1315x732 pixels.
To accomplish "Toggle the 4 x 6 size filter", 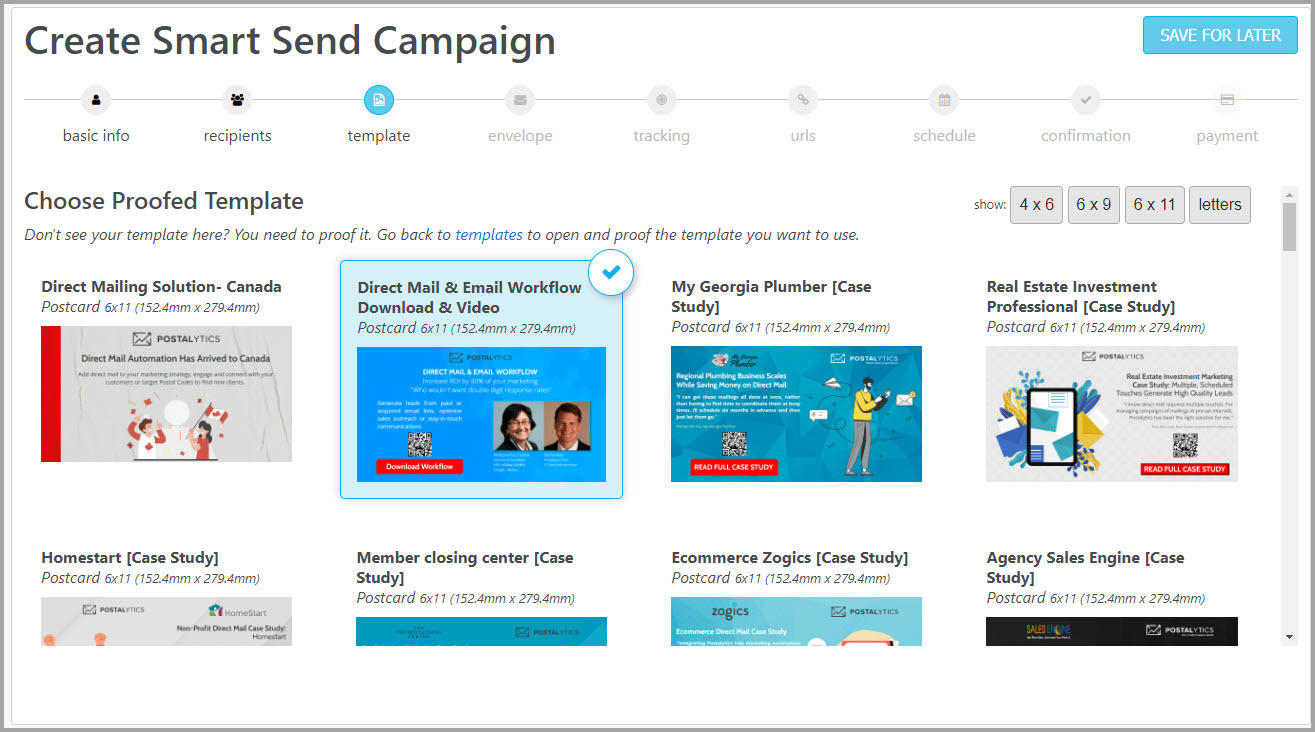I will (x=1036, y=204).
